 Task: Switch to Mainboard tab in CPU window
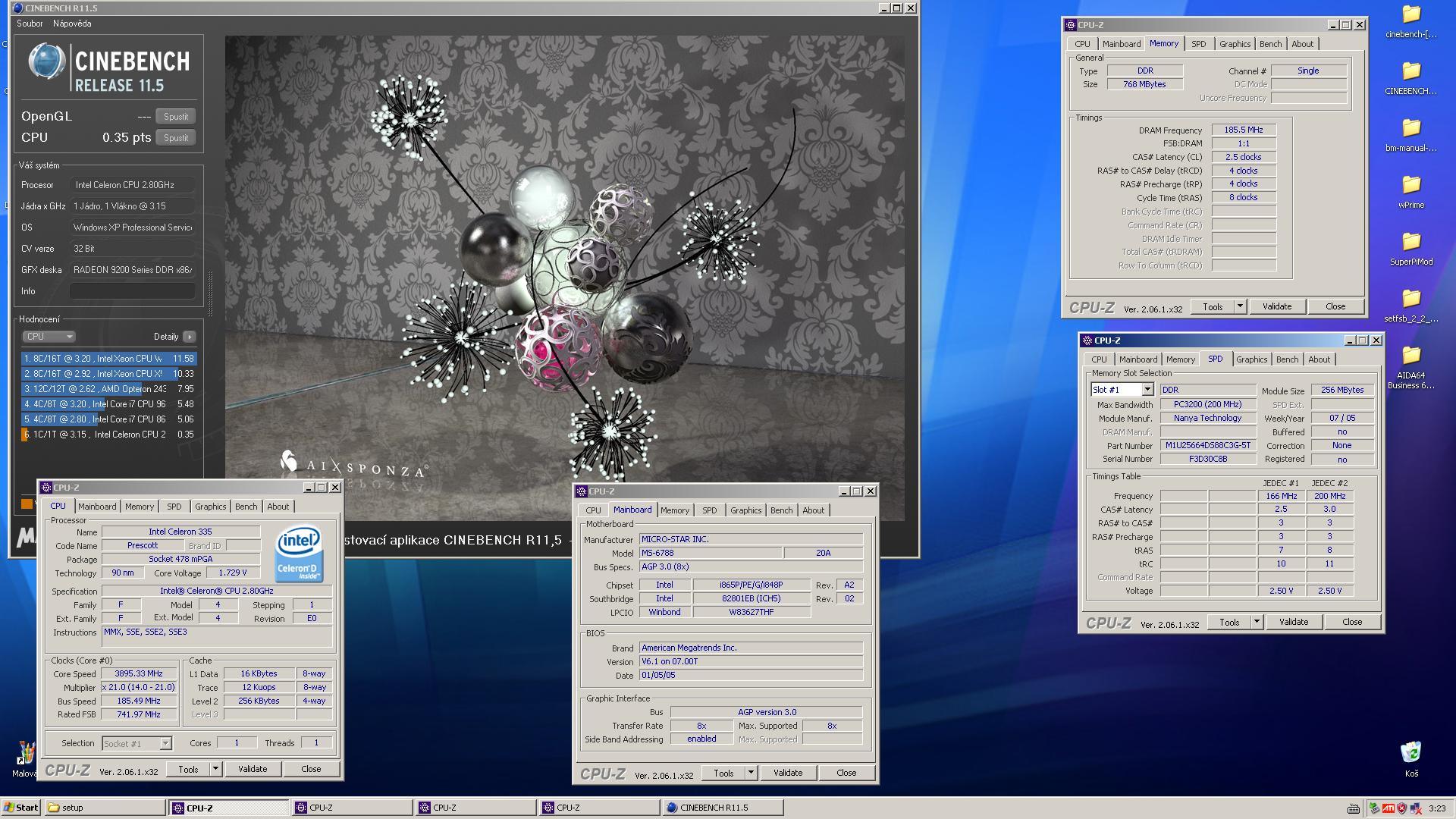[x=97, y=507]
